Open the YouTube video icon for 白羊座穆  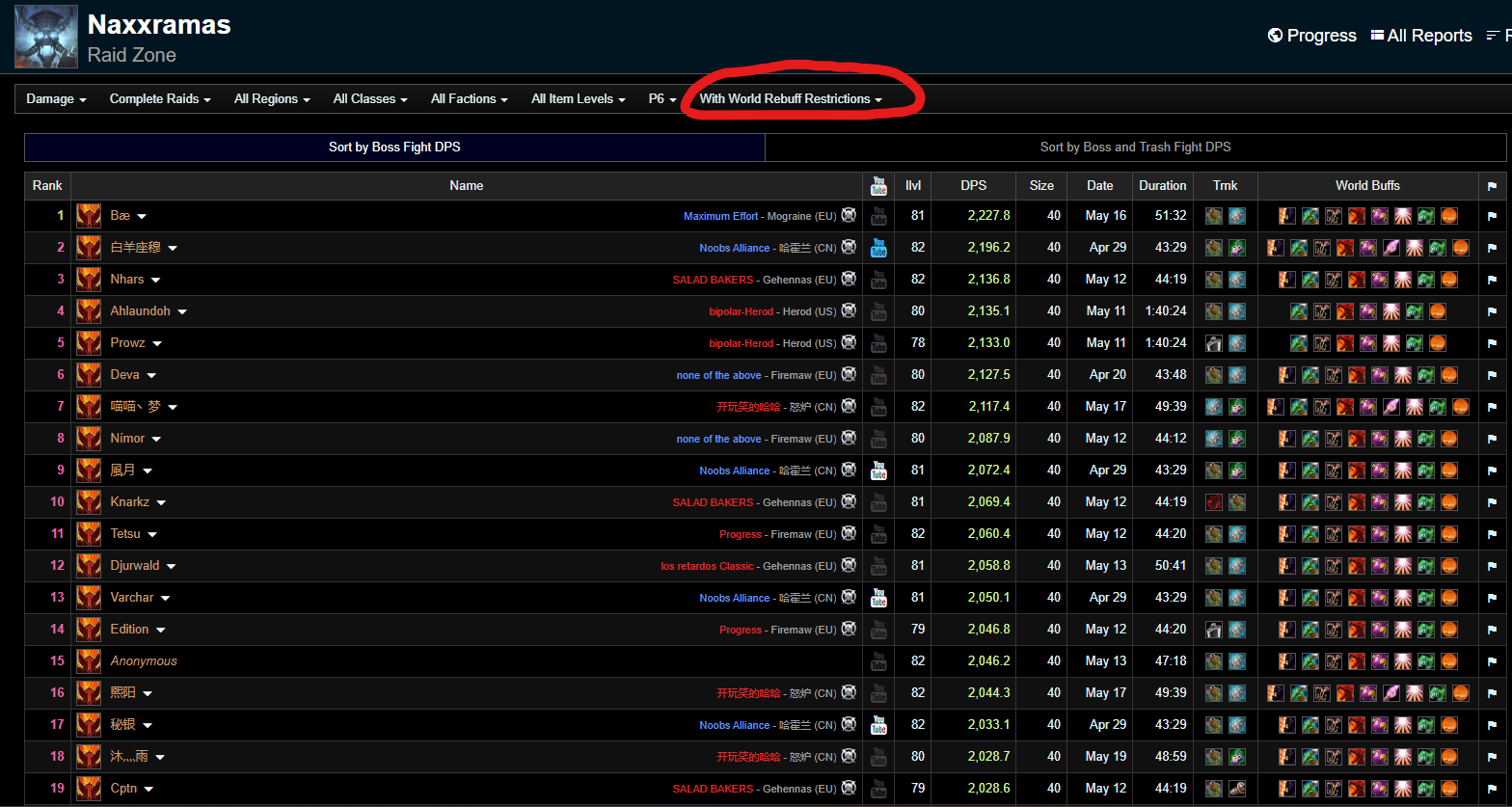tap(878, 248)
